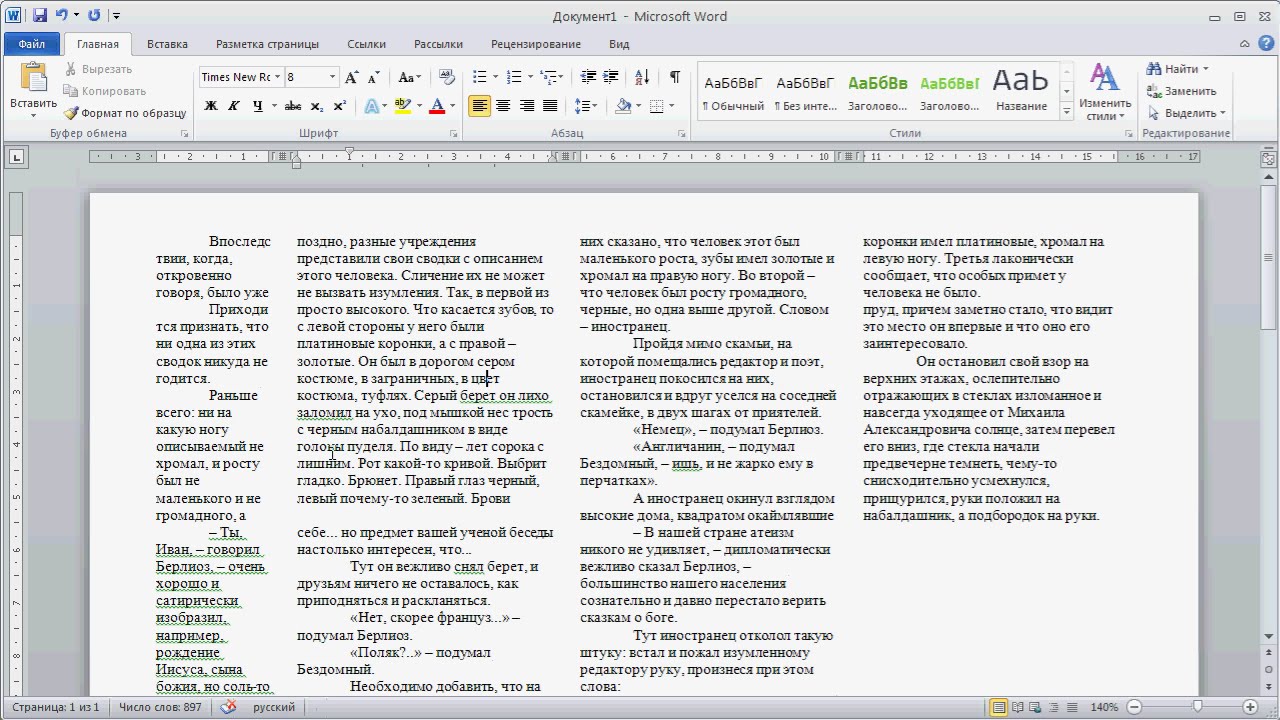This screenshot has height=720, width=1280.
Task: Click the Grow Font icon
Action: pyautogui.click(x=351, y=77)
